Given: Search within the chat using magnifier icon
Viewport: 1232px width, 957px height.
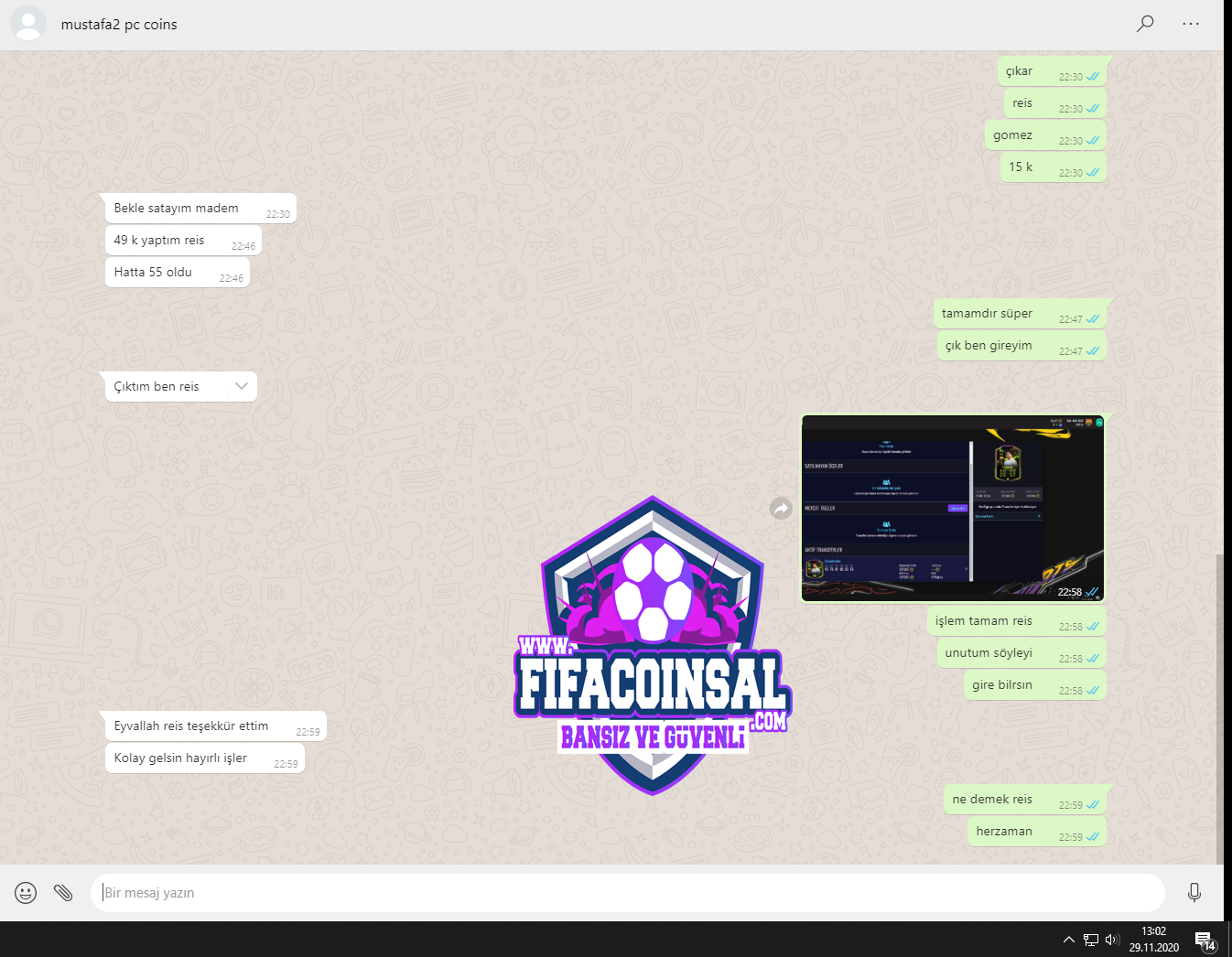Looking at the screenshot, I should pyautogui.click(x=1145, y=24).
